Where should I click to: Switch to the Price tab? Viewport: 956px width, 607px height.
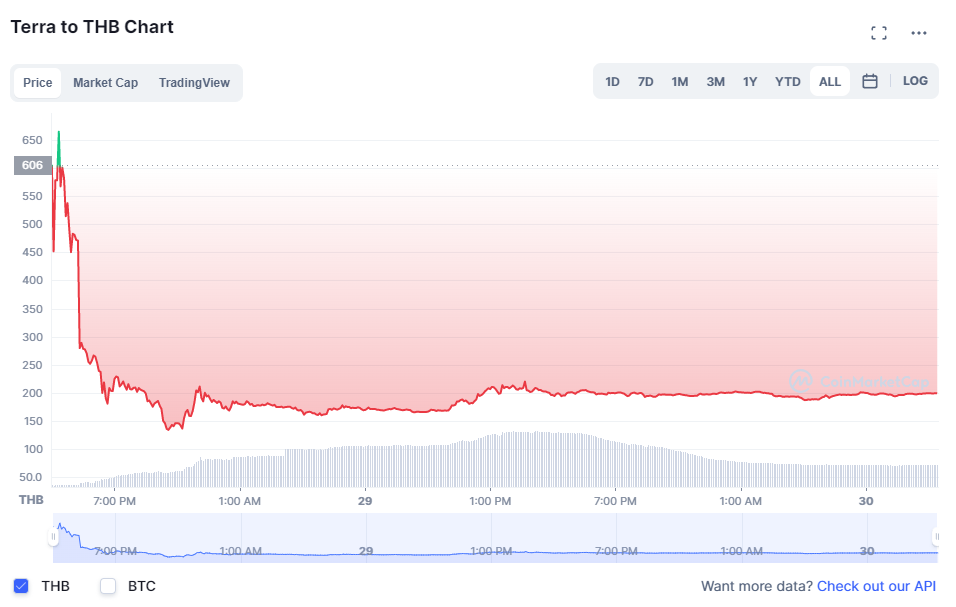[x=38, y=83]
